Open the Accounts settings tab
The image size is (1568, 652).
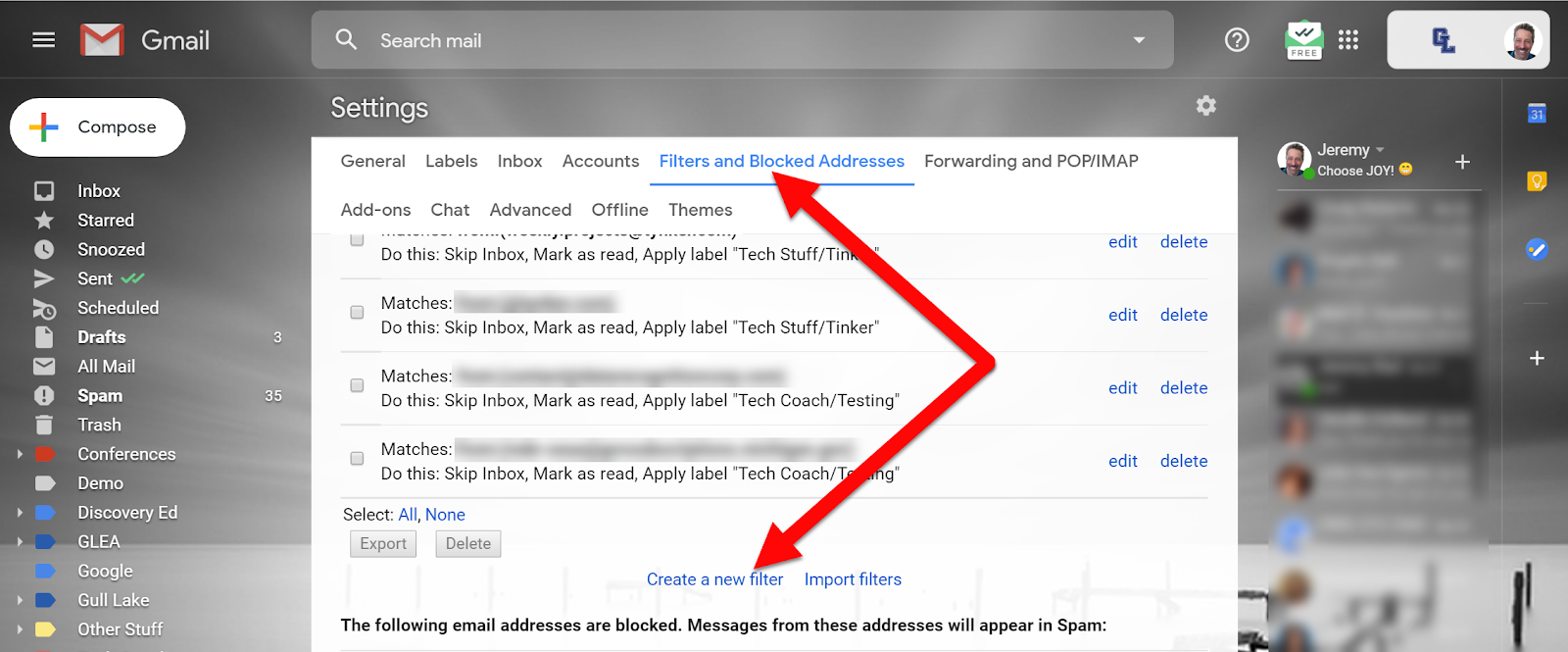(601, 161)
